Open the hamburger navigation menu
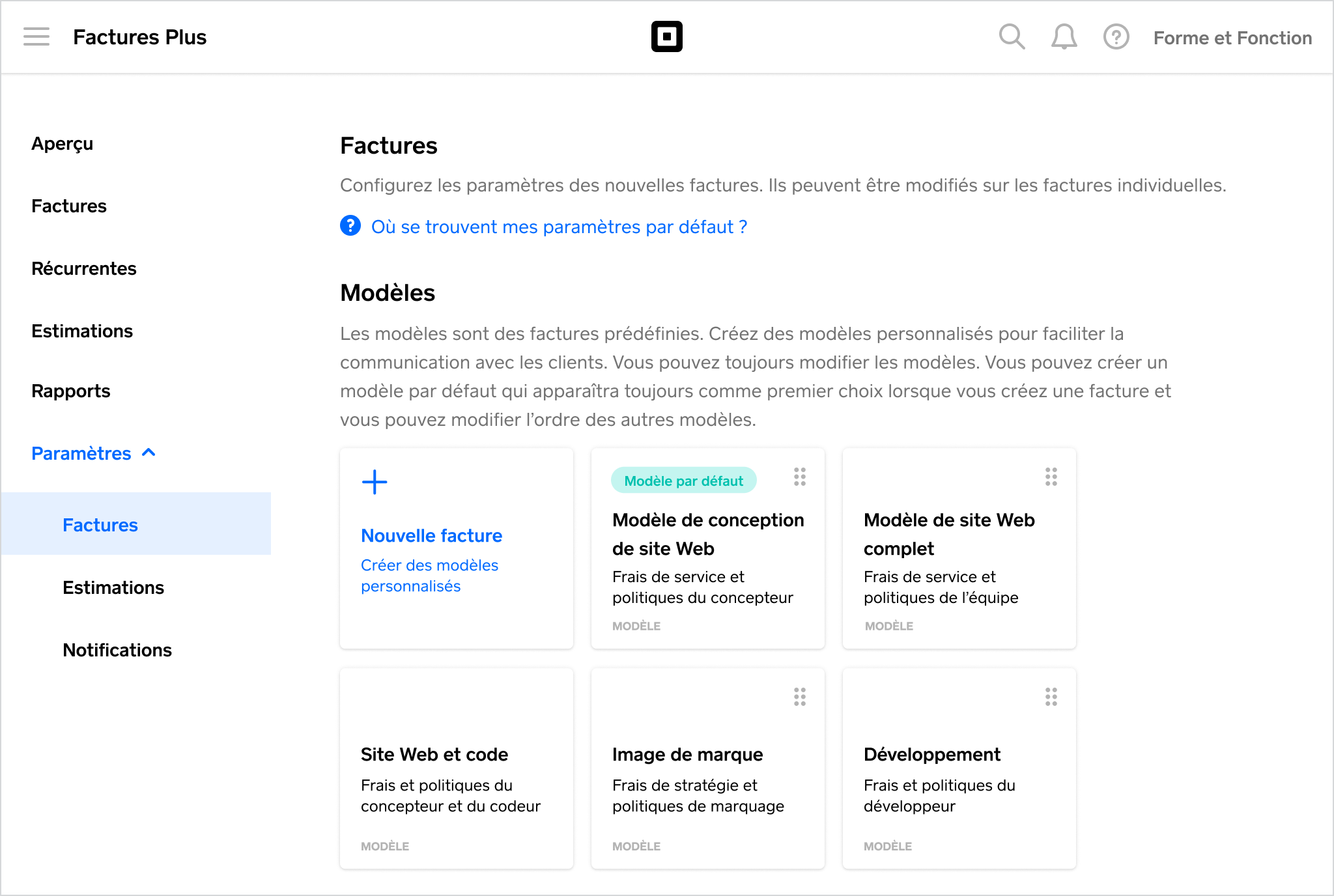Image resolution: width=1334 pixels, height=896 pixels. (36, 37)
